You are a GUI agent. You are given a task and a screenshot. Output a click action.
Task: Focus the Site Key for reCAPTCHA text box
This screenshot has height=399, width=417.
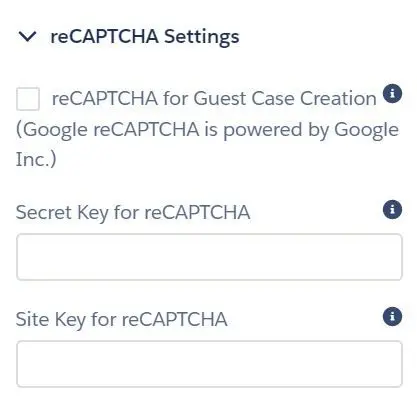[209, 364]
